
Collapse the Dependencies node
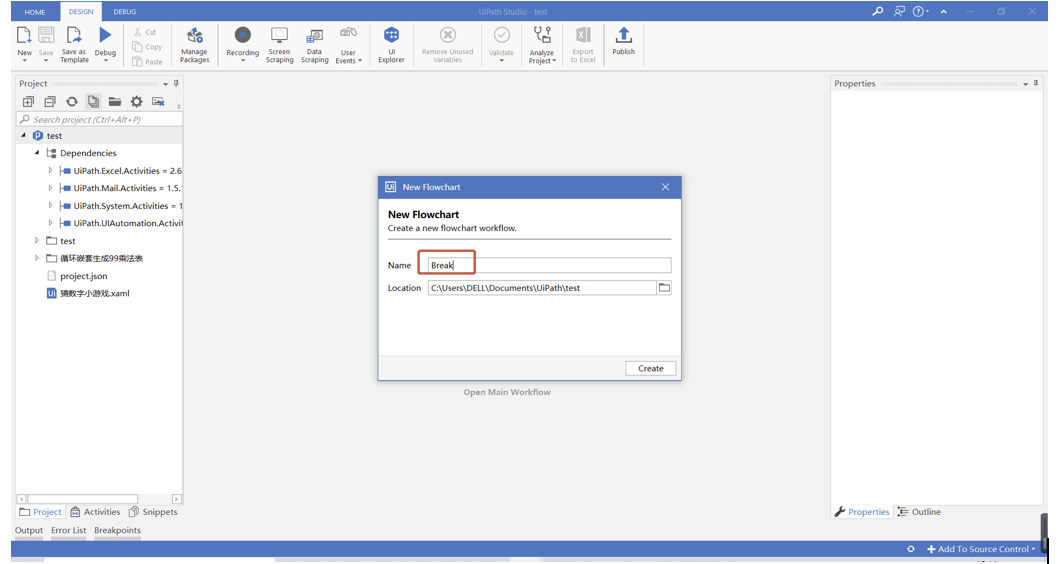tap(37, 153)
